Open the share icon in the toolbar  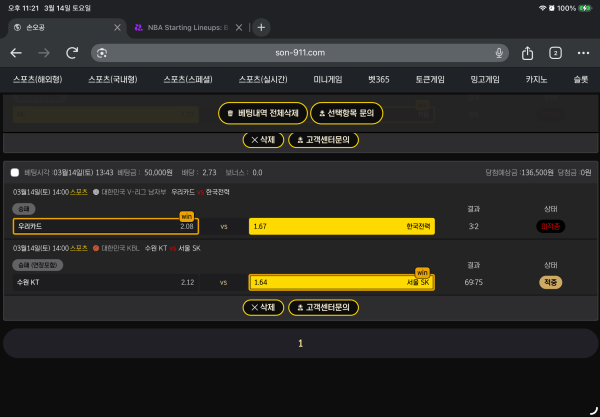tap(527, 53)
